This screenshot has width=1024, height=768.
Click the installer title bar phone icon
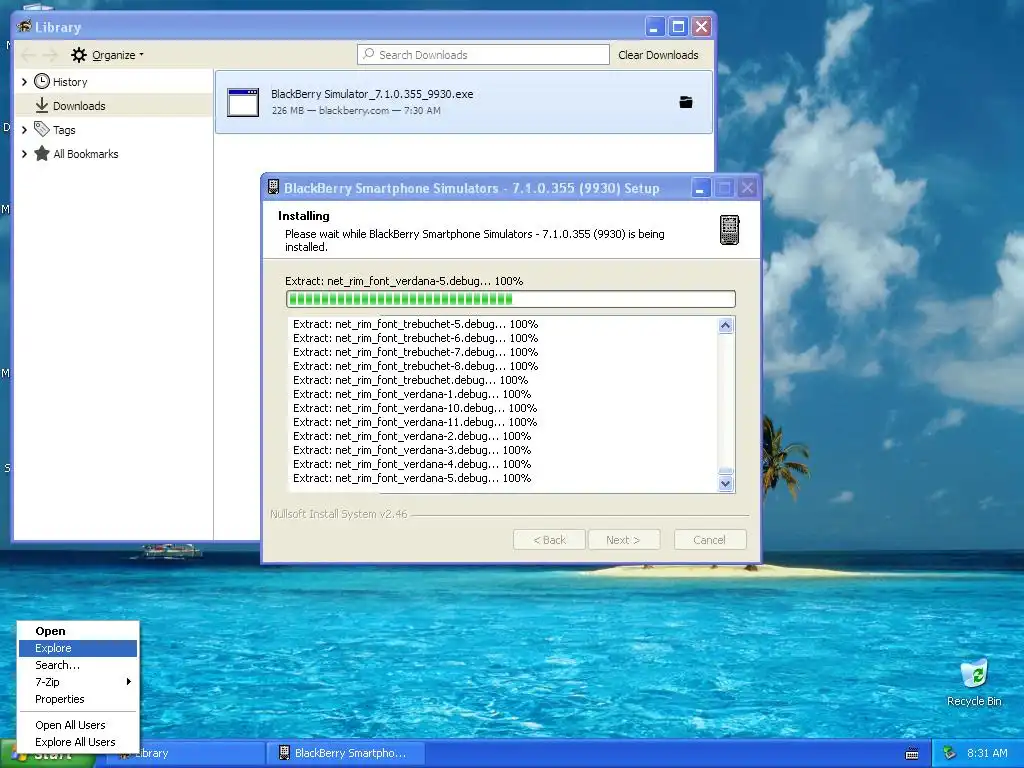(x=274, y=187)
